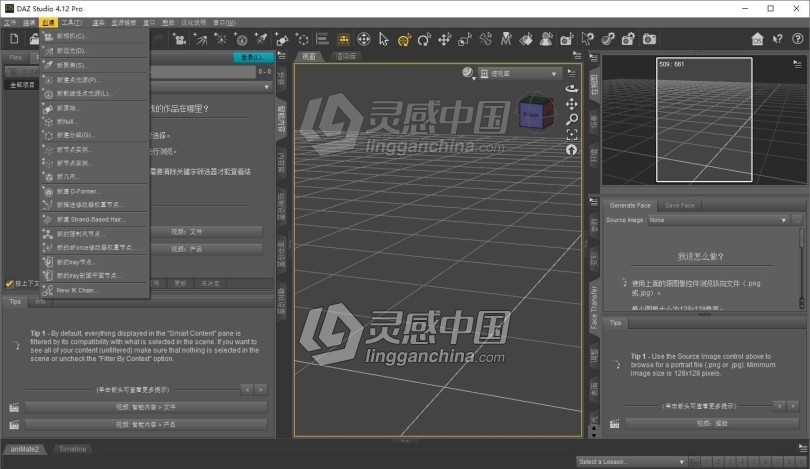Switch to the Files tab

click(x=15, y=57)
